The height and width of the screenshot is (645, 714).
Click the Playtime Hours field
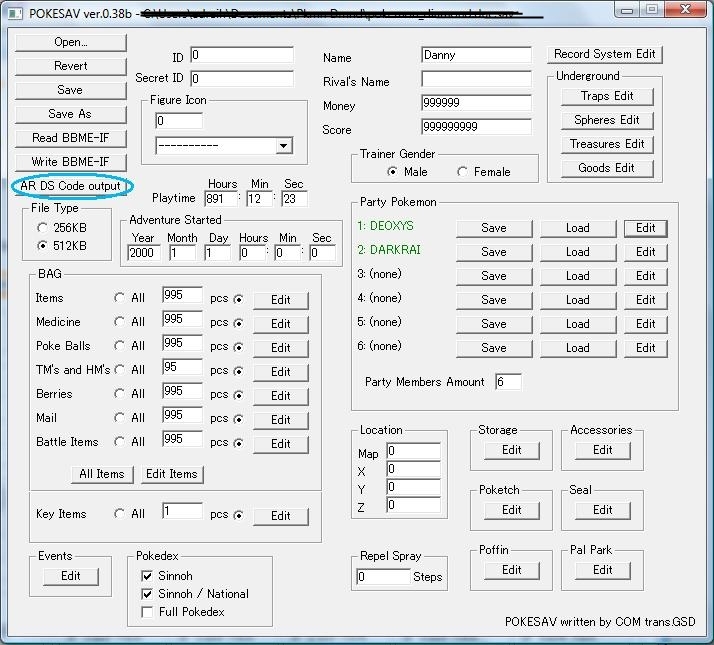click(x=221, y=199)
